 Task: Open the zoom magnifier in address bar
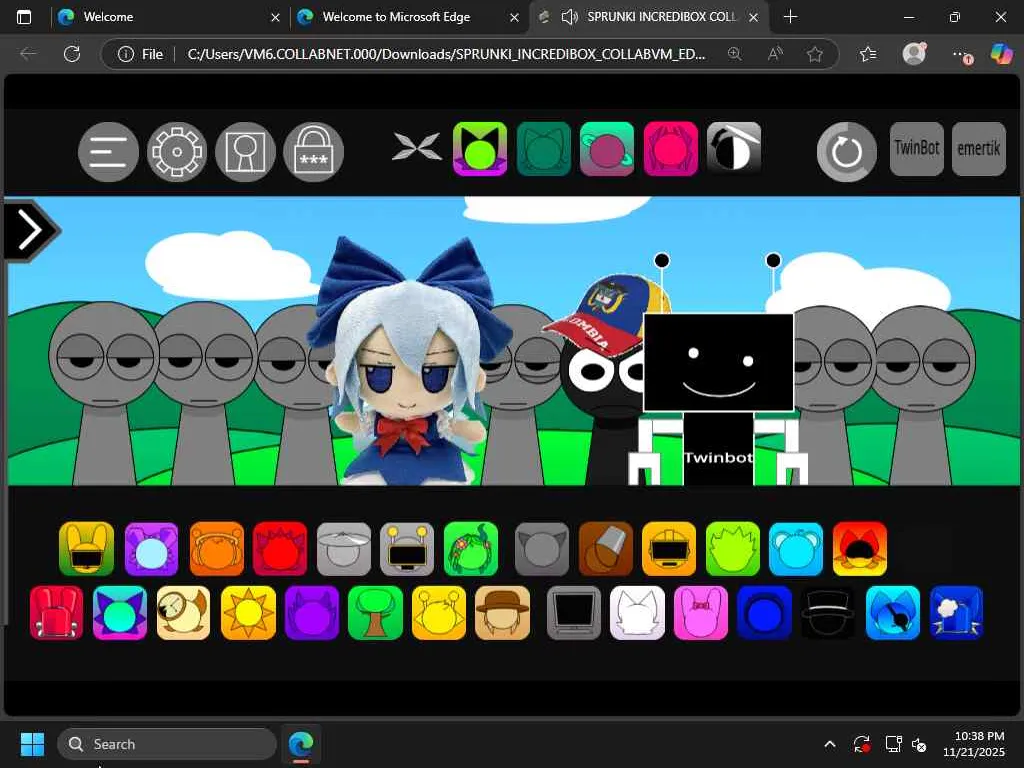pyautogui.click(x=735, y=54)
